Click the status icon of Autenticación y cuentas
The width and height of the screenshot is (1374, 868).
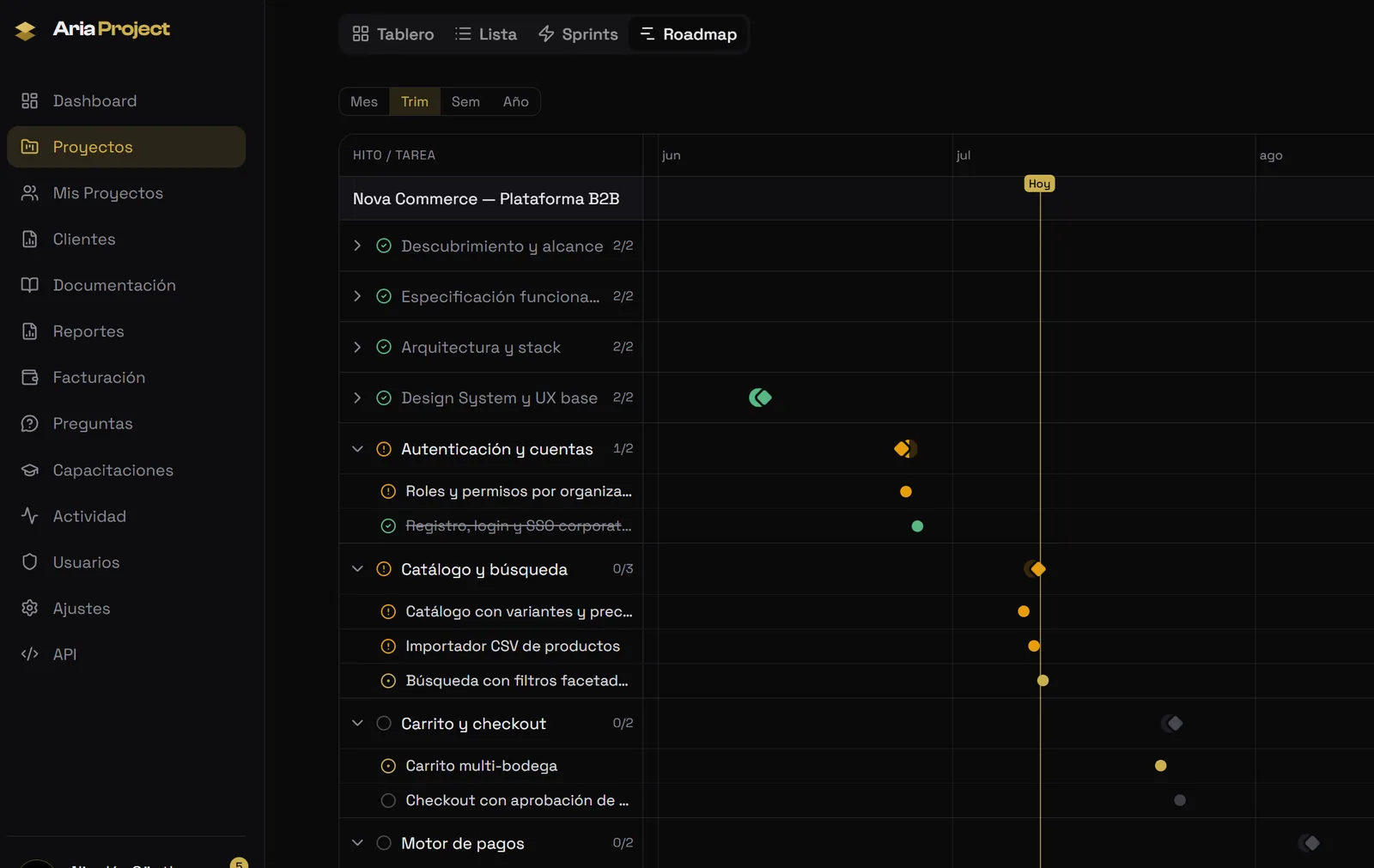[x=384, y=449]
